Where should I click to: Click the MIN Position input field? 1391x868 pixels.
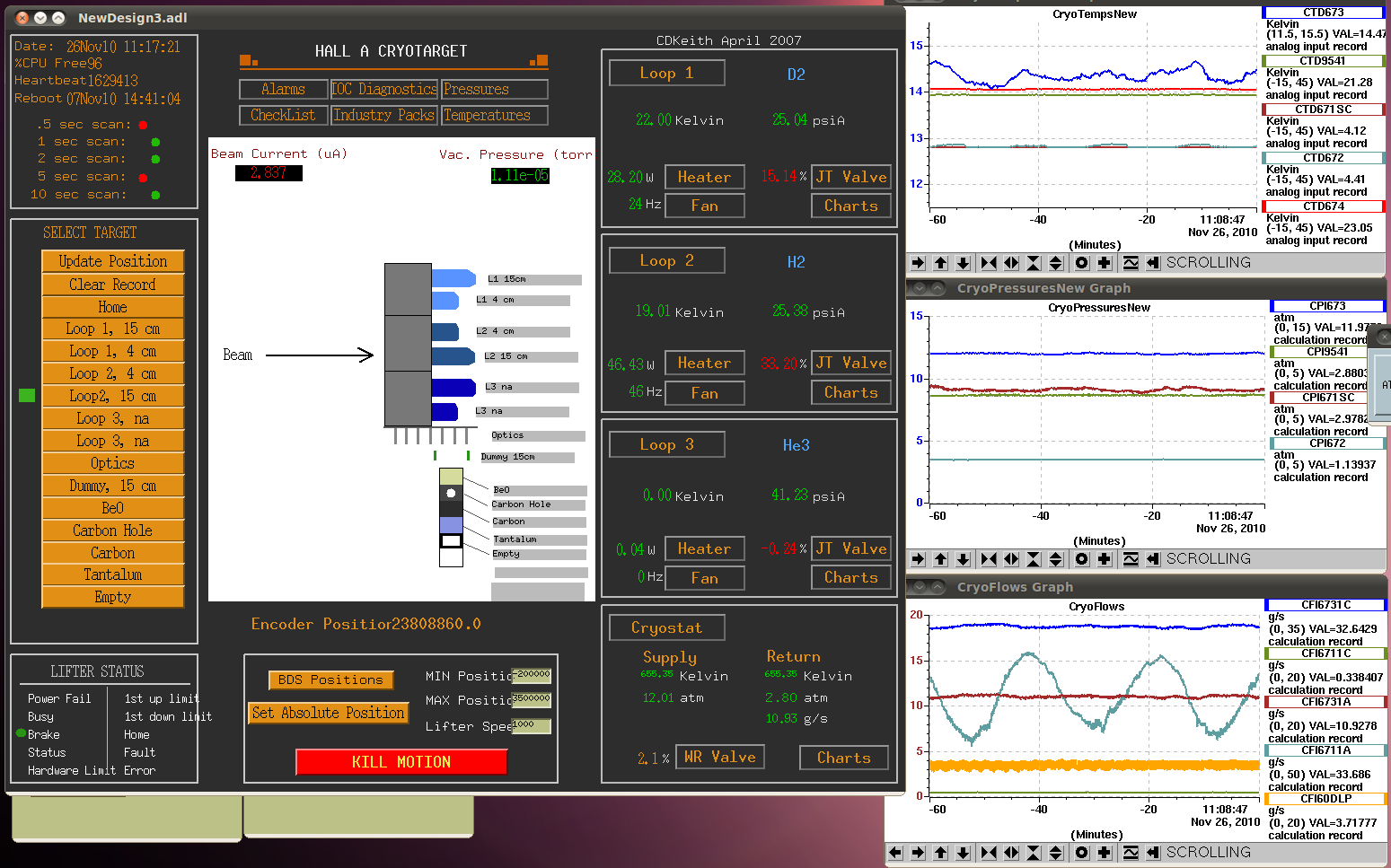point(532,675)
